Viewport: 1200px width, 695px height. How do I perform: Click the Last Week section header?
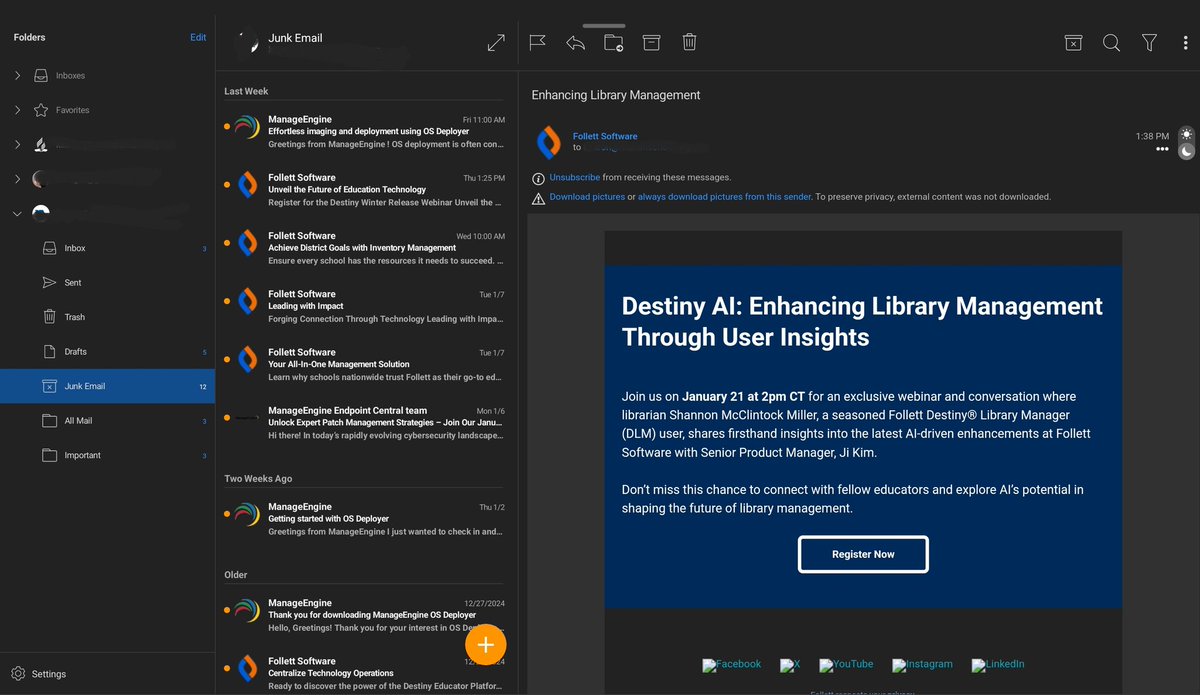pyautogui.click(x=246, y=91)
